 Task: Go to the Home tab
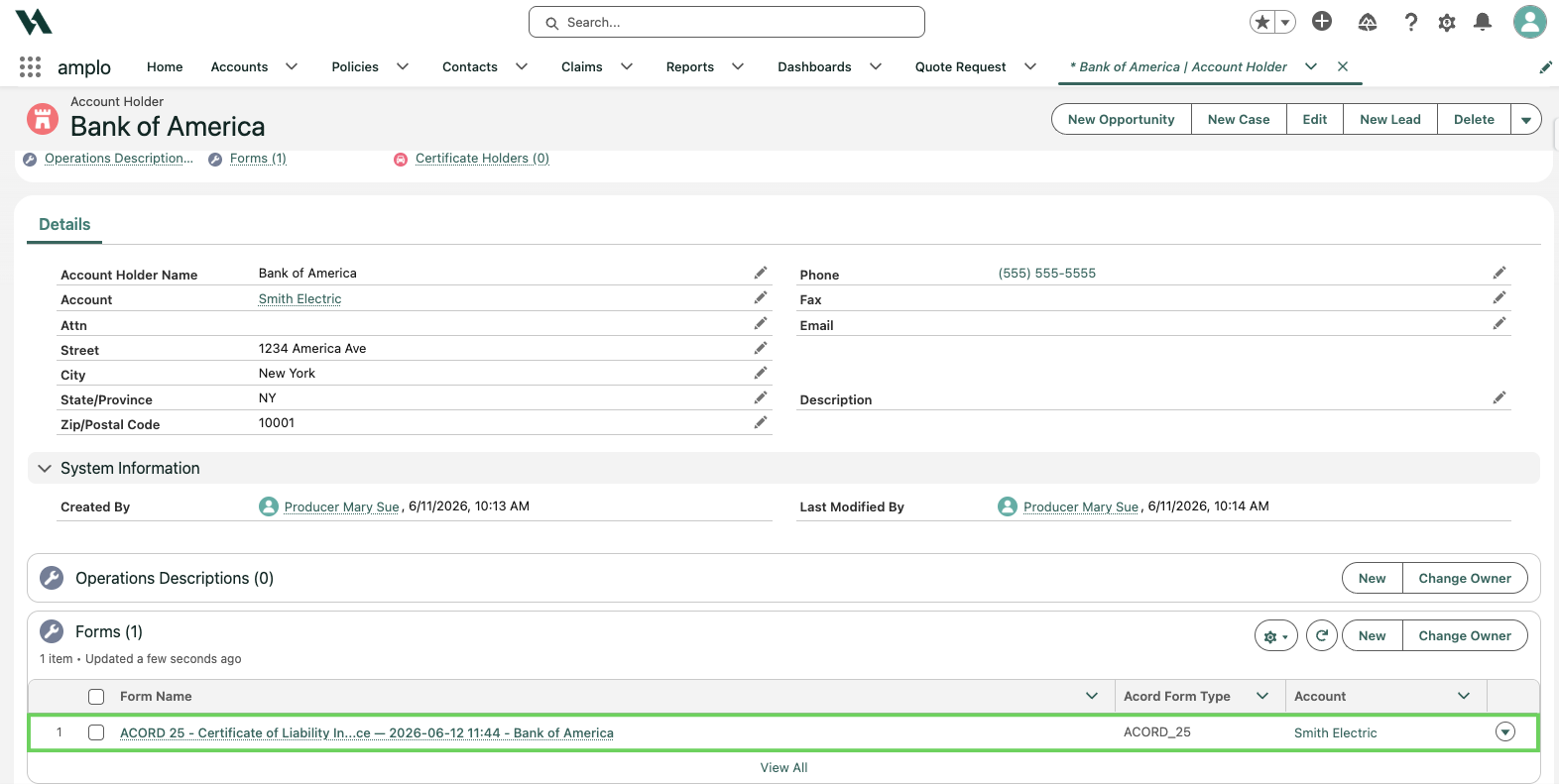[165, 66]
